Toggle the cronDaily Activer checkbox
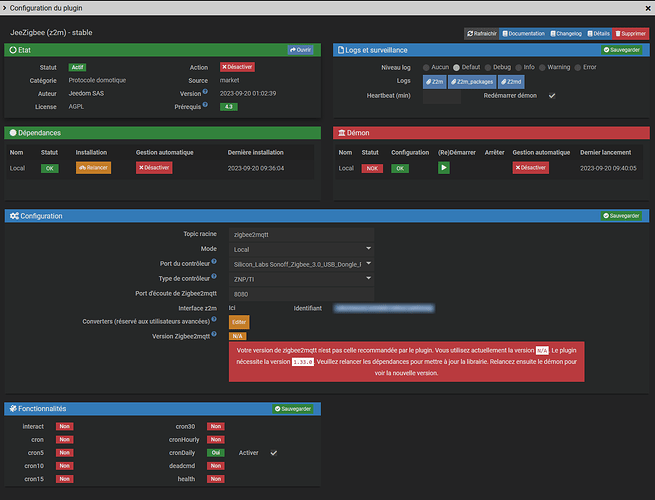655x500 pixels. click(274, 453)
